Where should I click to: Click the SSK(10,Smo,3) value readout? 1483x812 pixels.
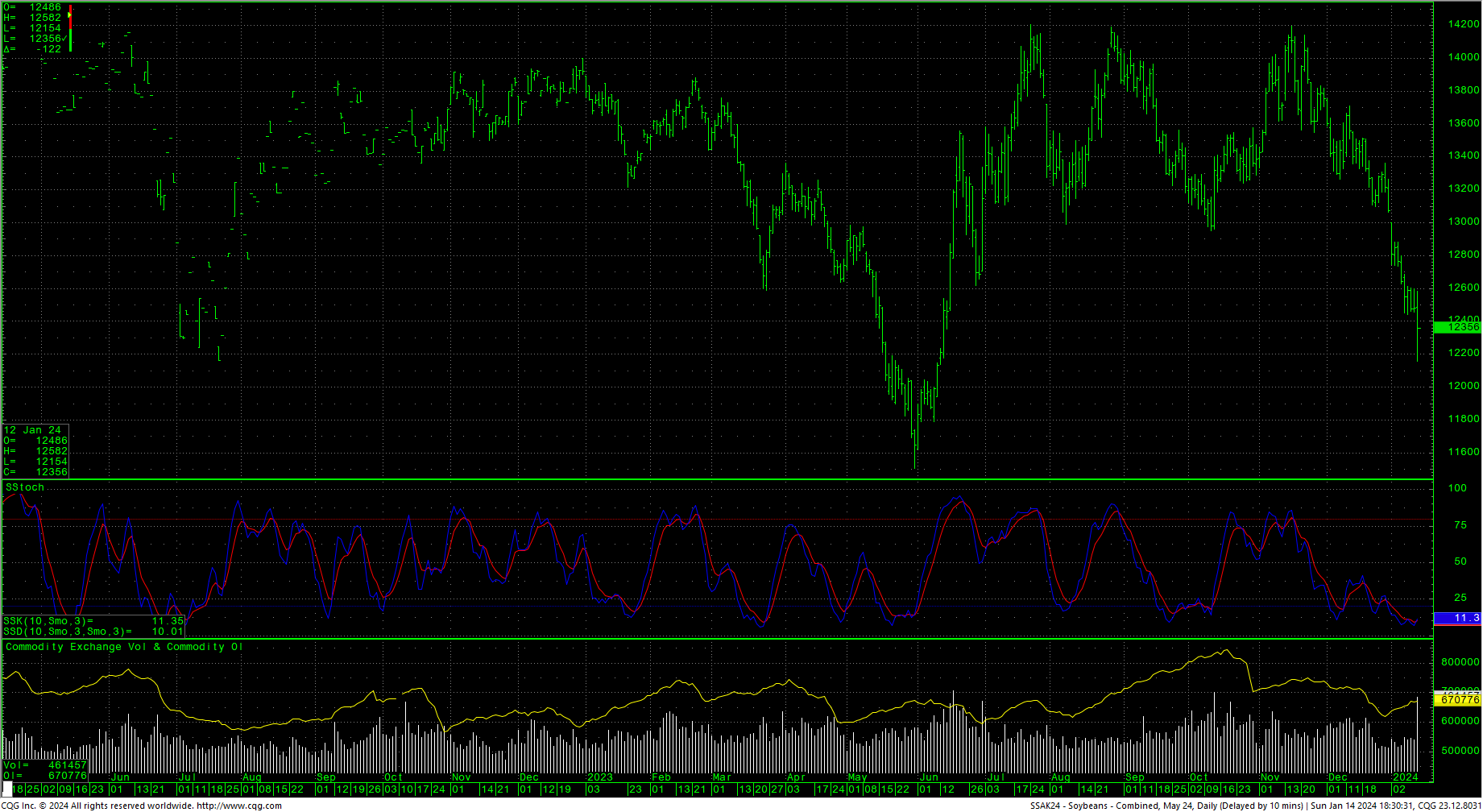click(x=93, y=621)
